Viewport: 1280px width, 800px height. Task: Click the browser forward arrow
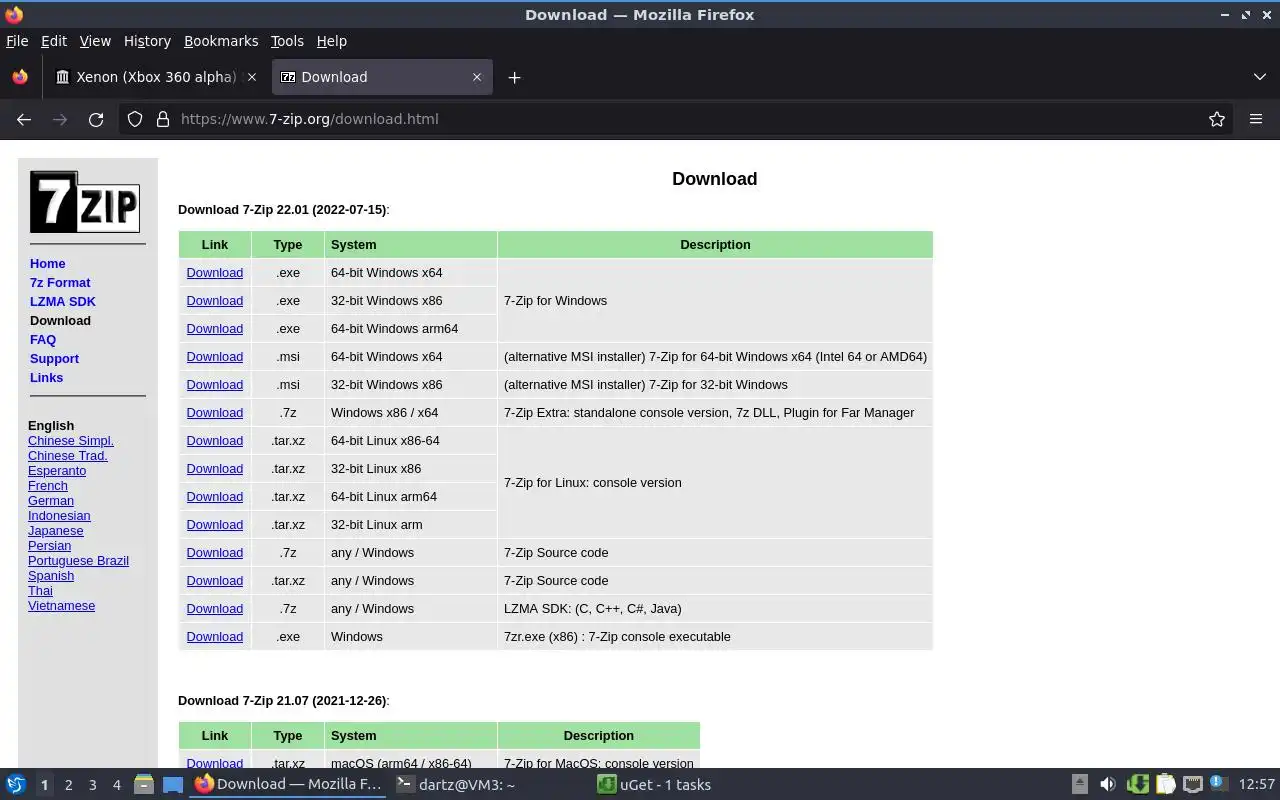(x=60, y=119)
